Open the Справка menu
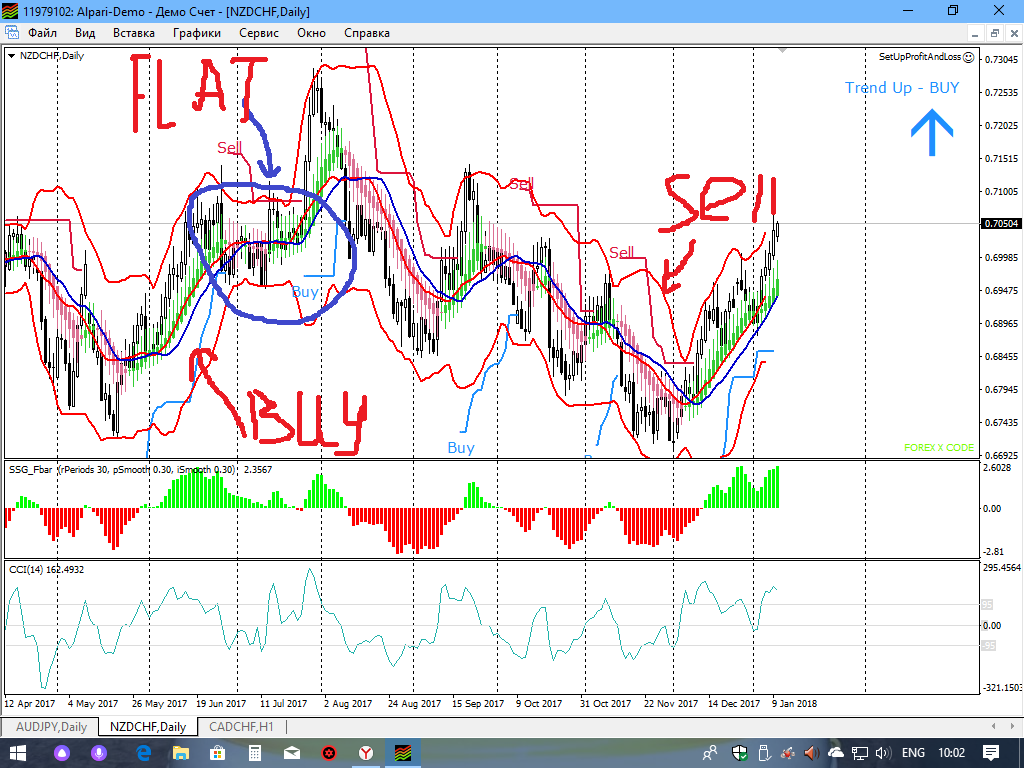Screen dimensions: 1024x768 pyautogui.click(x=367, y=33)
